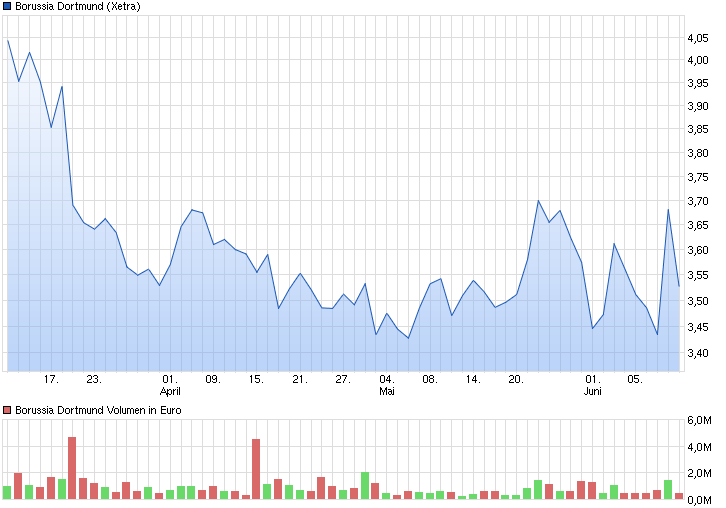This screenshot has width=726, height=508.
Task: Click the 3,75 price axis label
Action: (697, 177)
